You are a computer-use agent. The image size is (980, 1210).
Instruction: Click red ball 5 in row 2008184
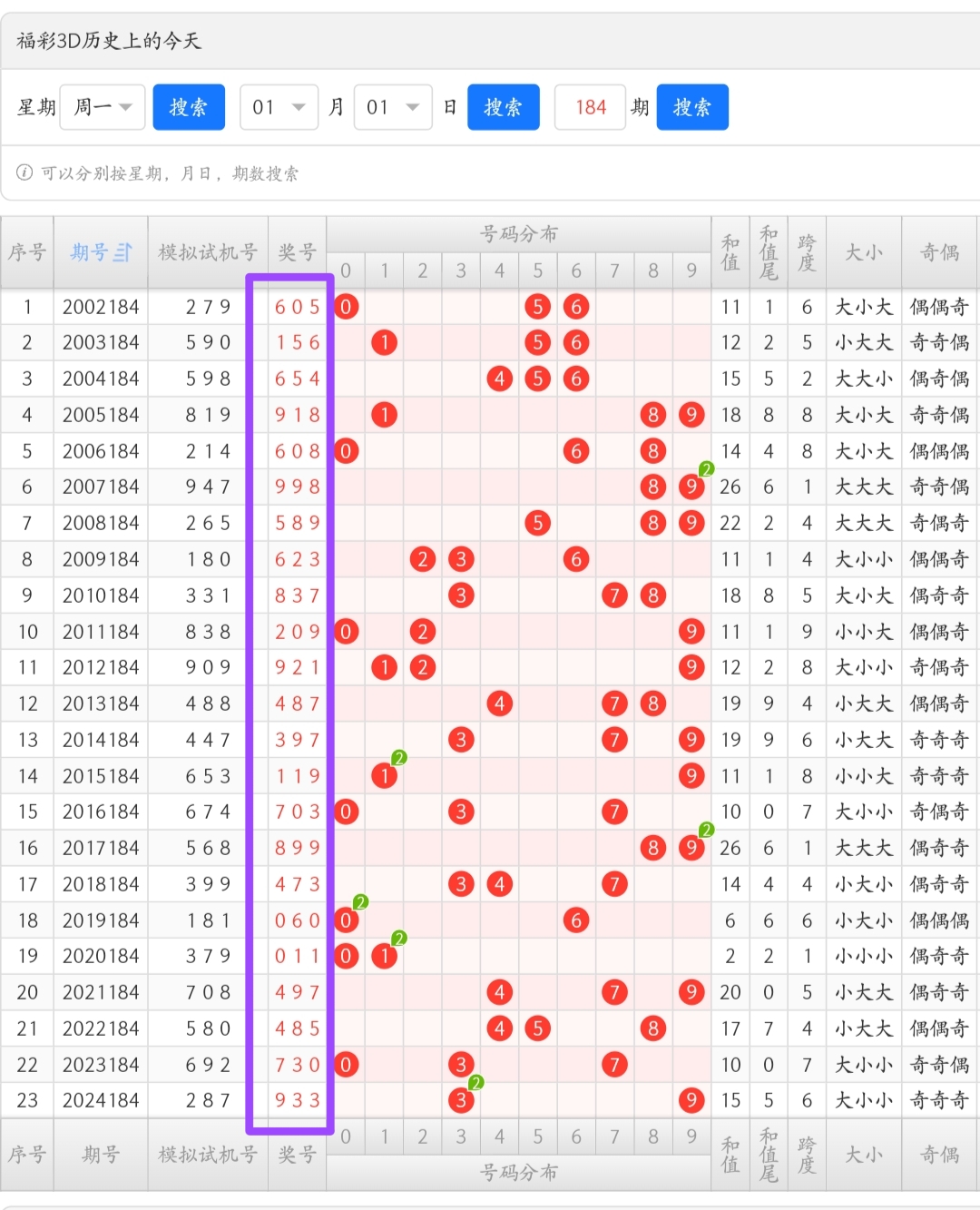point(538,523)
